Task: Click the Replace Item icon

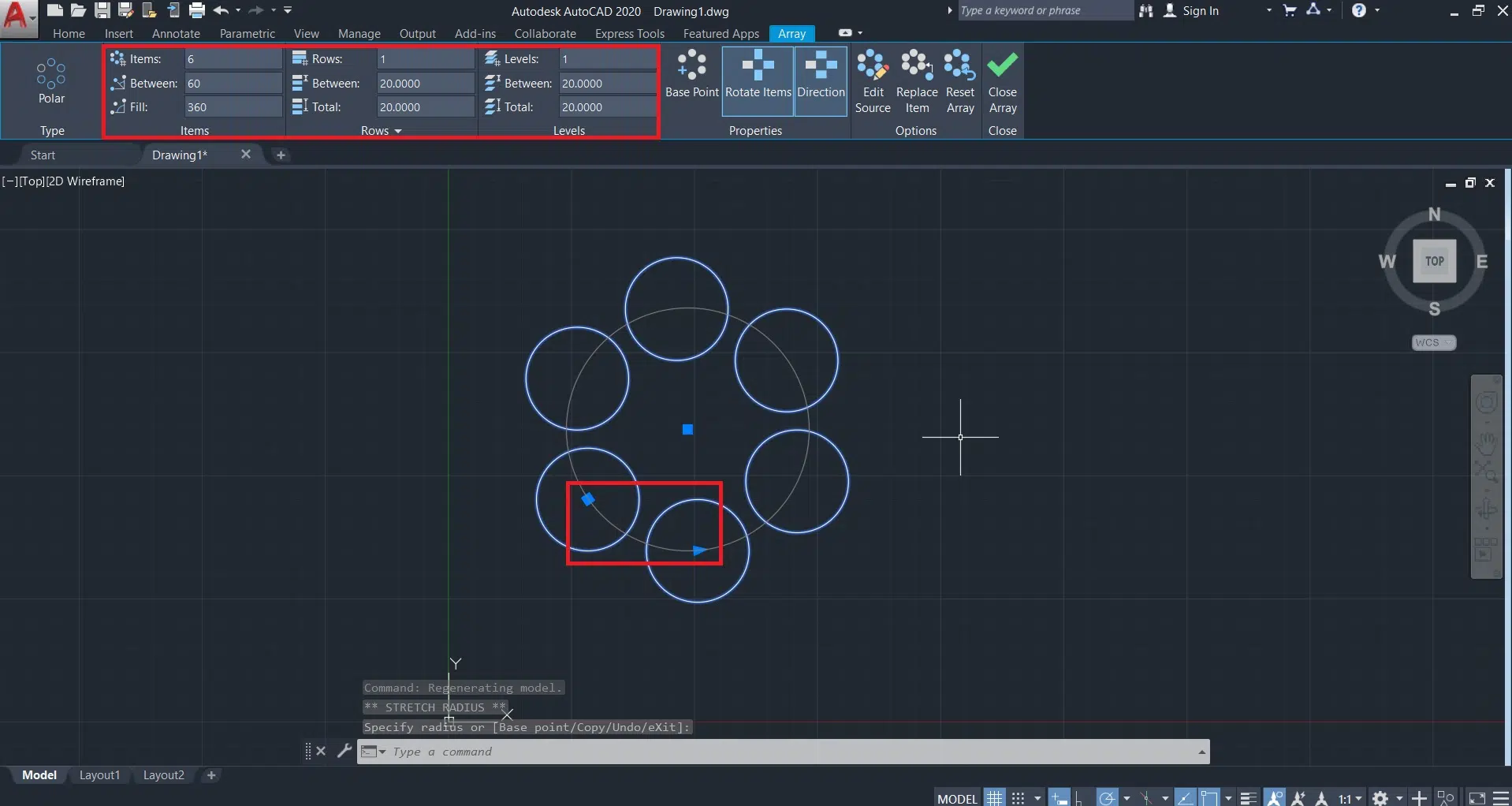Action: 916,81
